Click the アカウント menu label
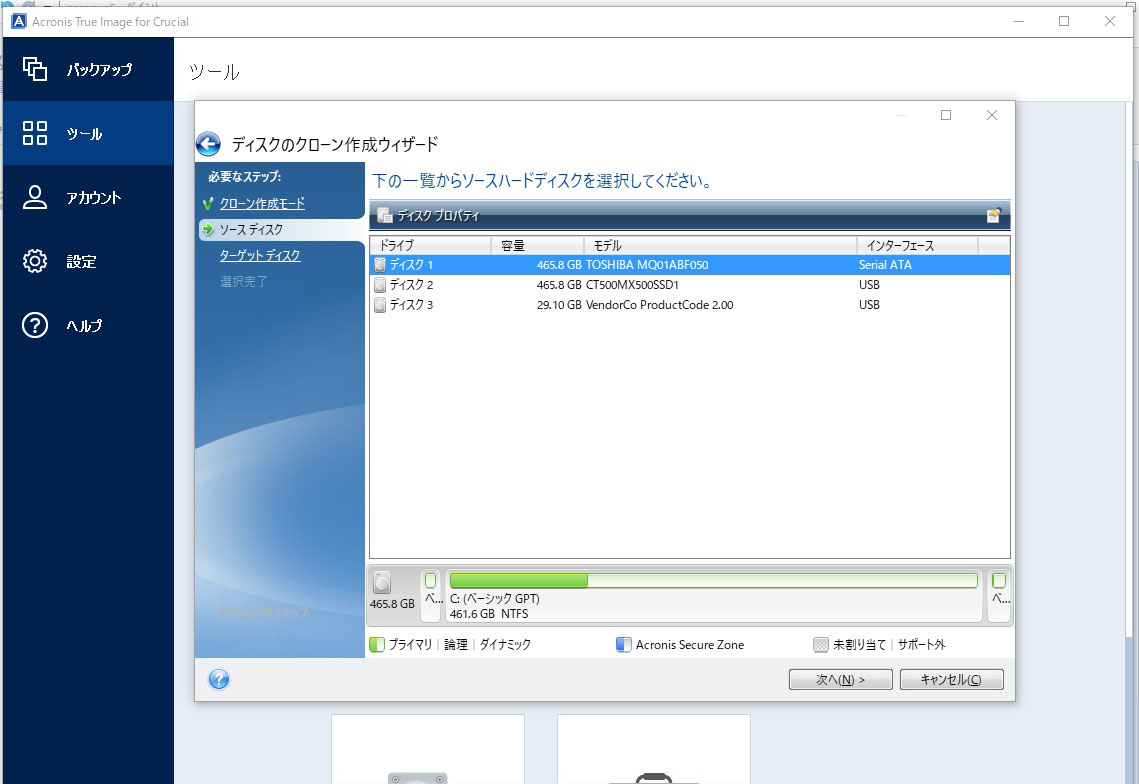This screenshot has width=1139, height=784. pos(94,198)
